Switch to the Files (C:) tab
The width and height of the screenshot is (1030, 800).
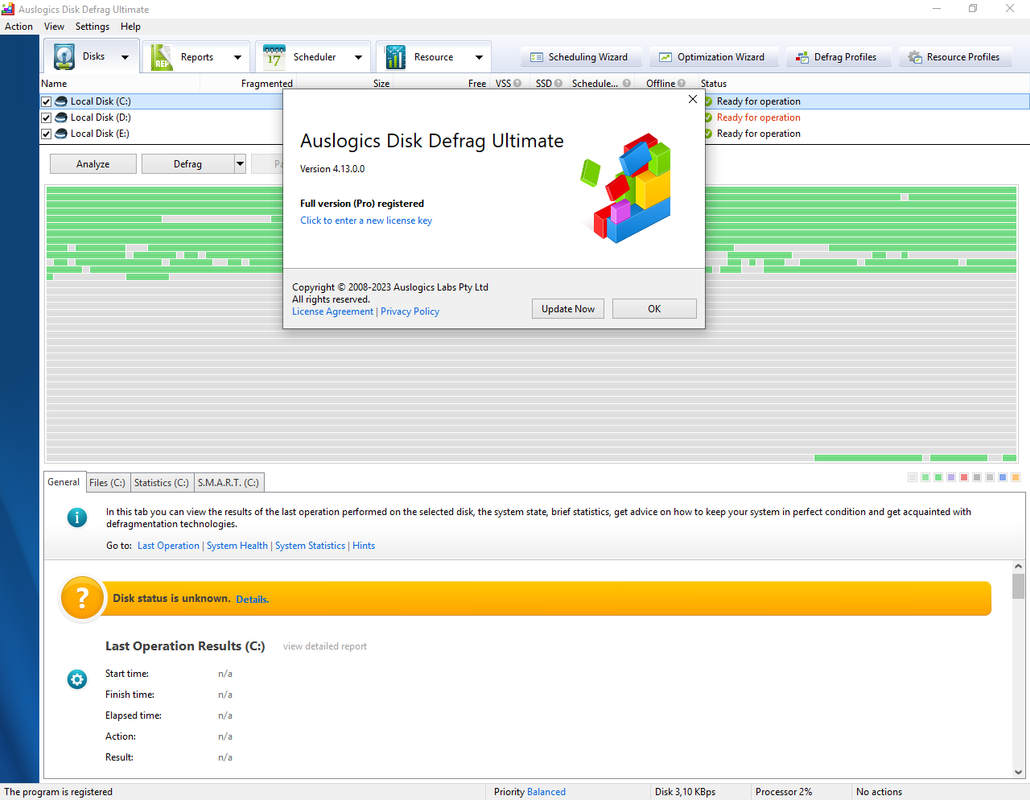coord(107,483)
